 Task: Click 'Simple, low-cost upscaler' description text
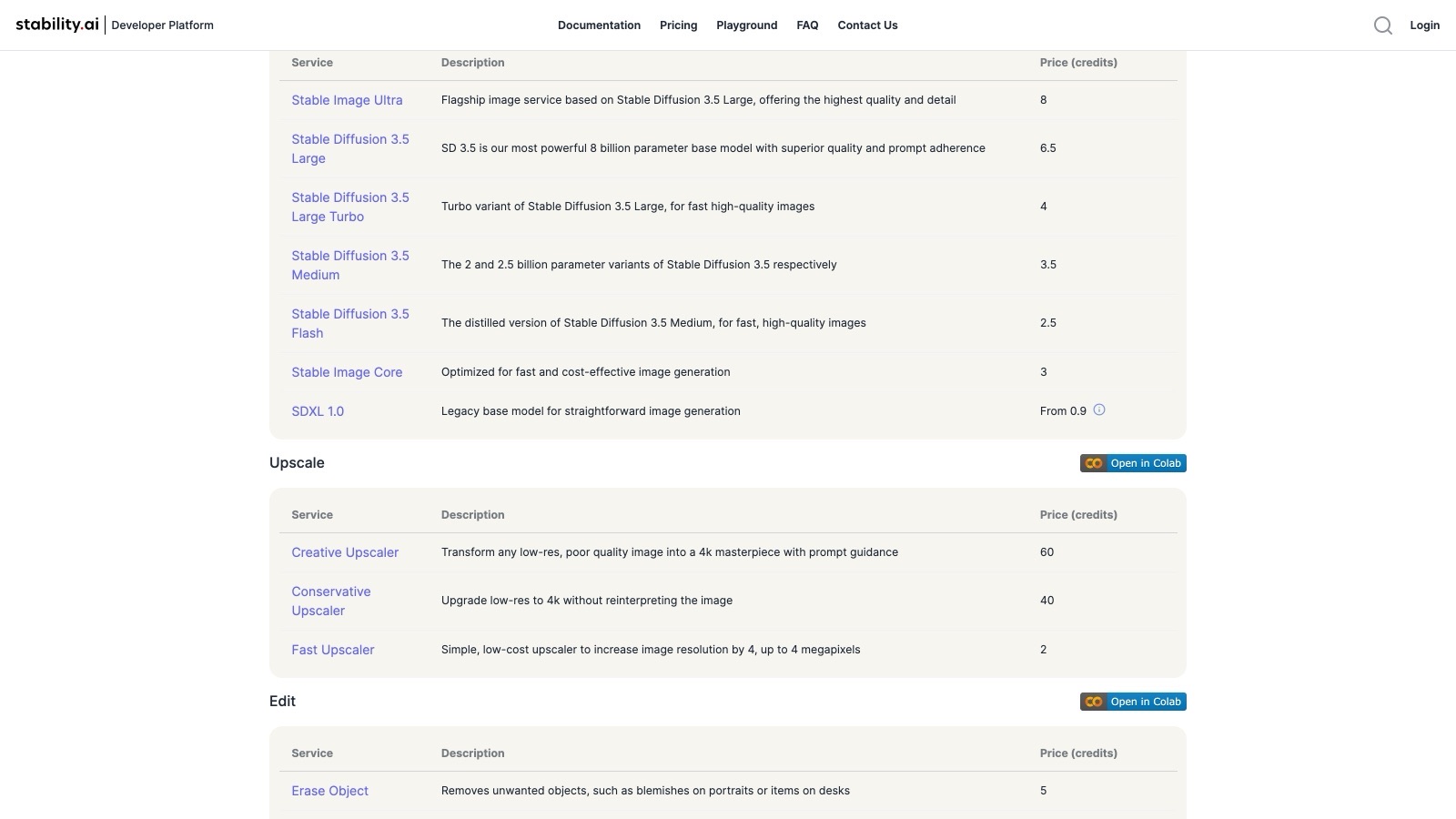coord(651,650)
